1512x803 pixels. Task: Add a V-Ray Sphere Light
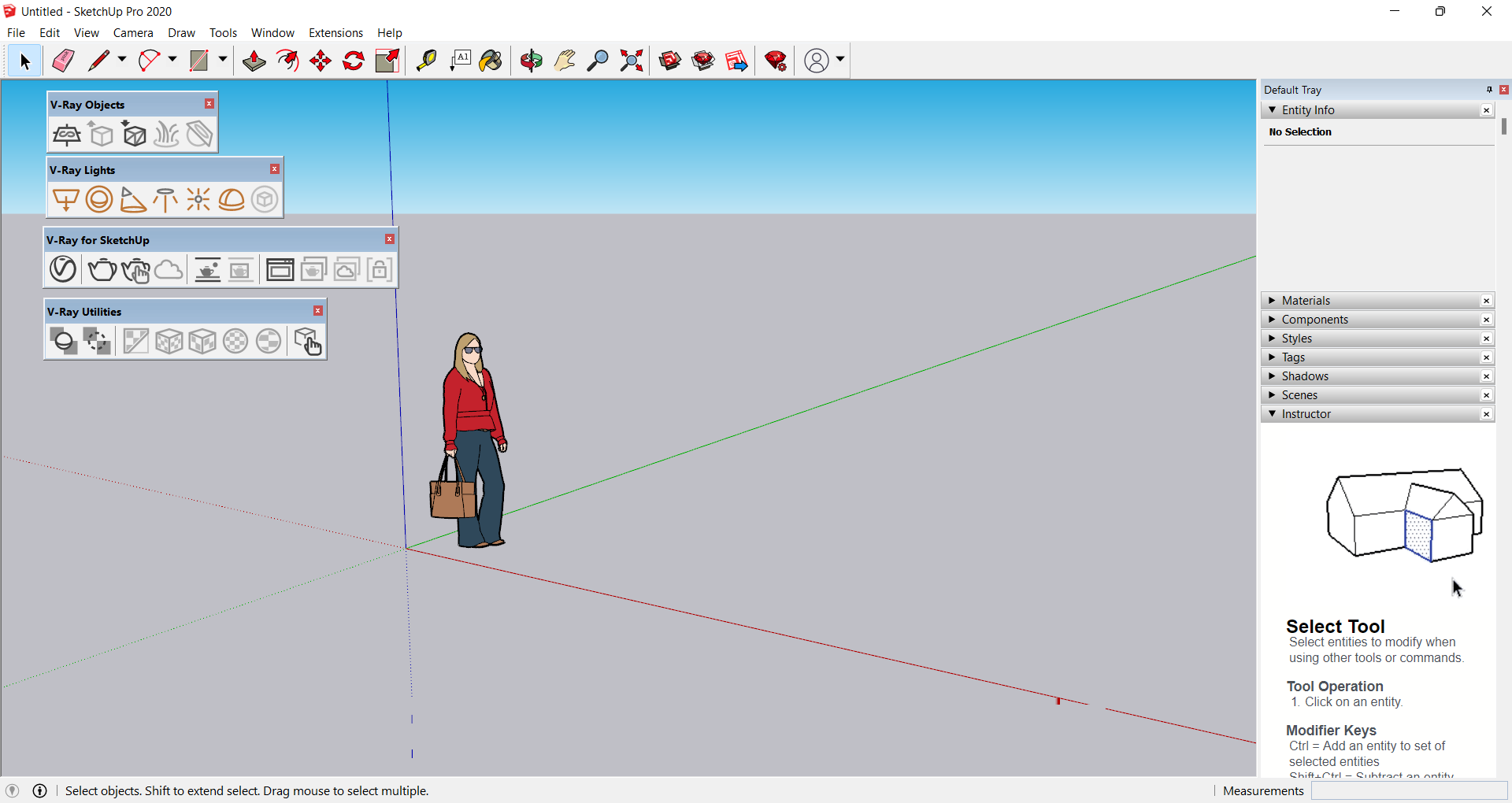pos(99,199)
